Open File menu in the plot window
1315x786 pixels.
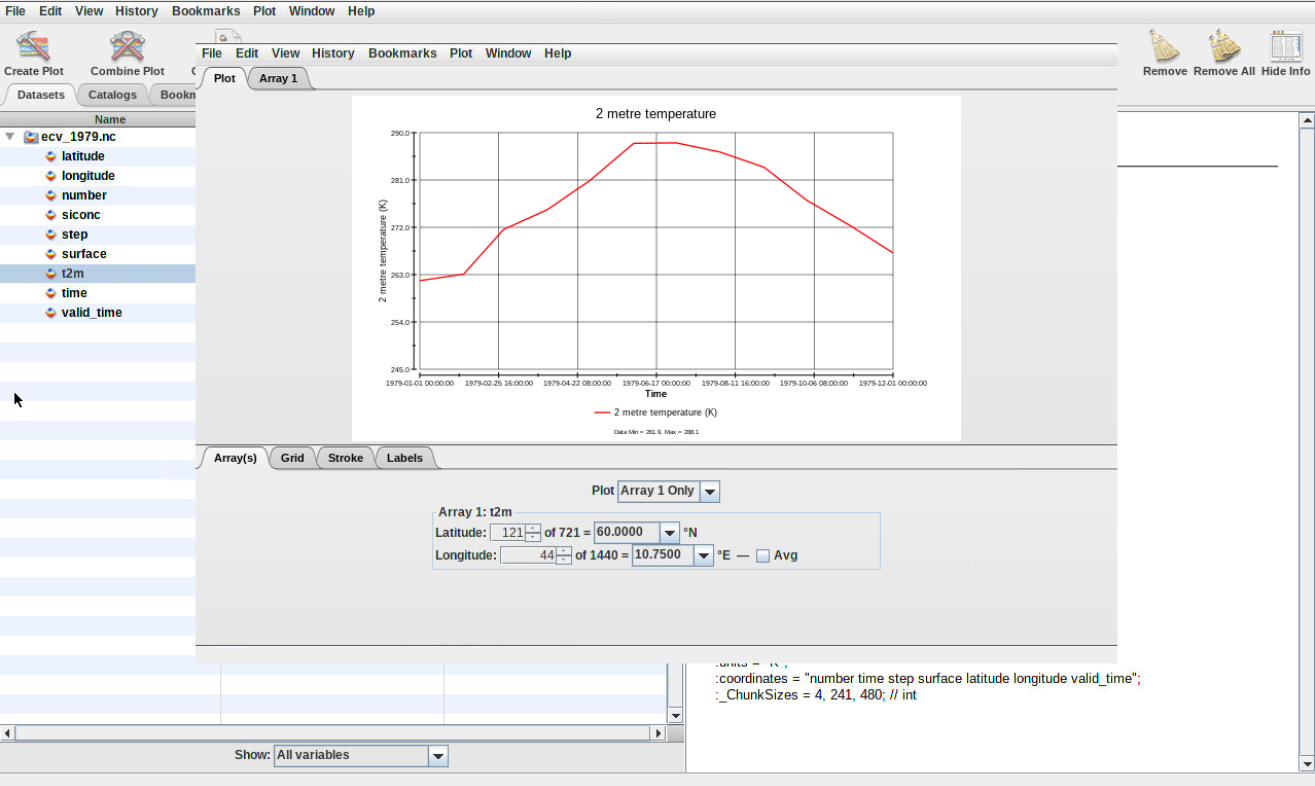[x=212, y=54]
